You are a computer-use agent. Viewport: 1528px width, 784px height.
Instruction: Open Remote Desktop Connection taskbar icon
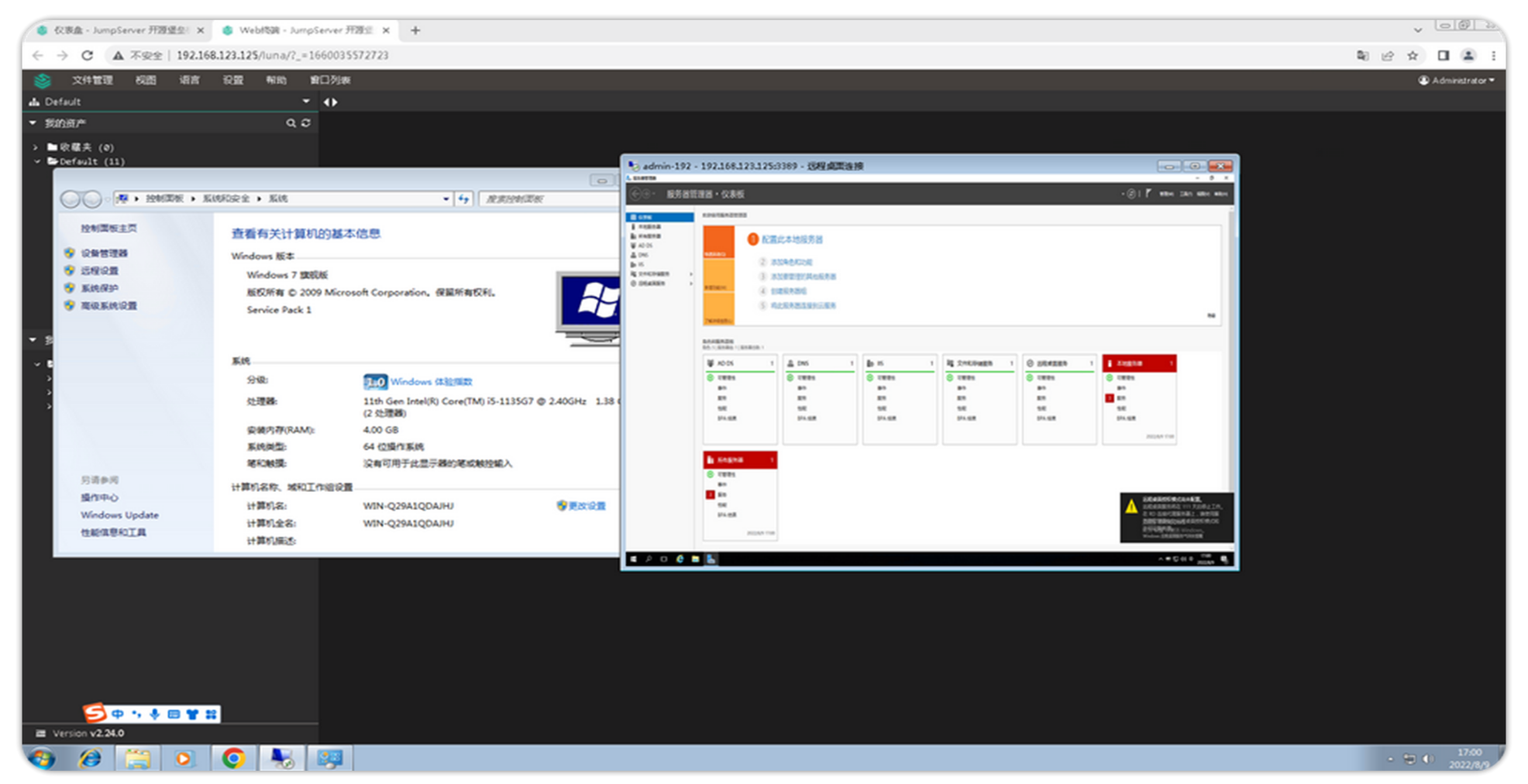click(281, 758)
